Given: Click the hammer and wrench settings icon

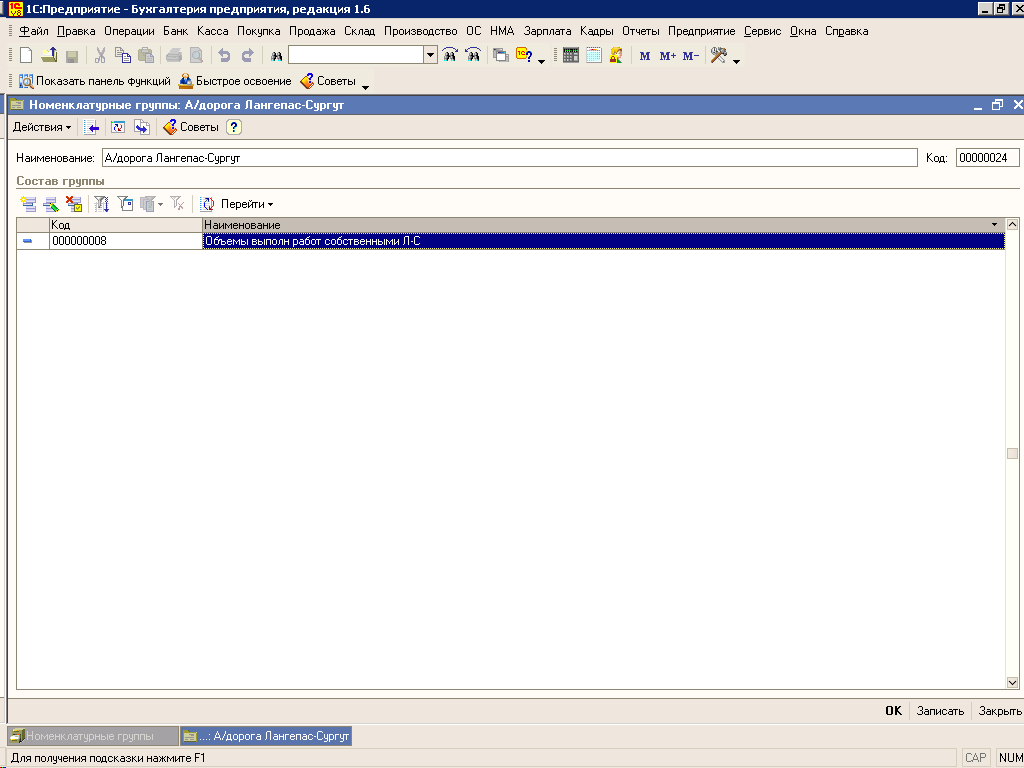Looking at the screenshot, I should [719, 56].
